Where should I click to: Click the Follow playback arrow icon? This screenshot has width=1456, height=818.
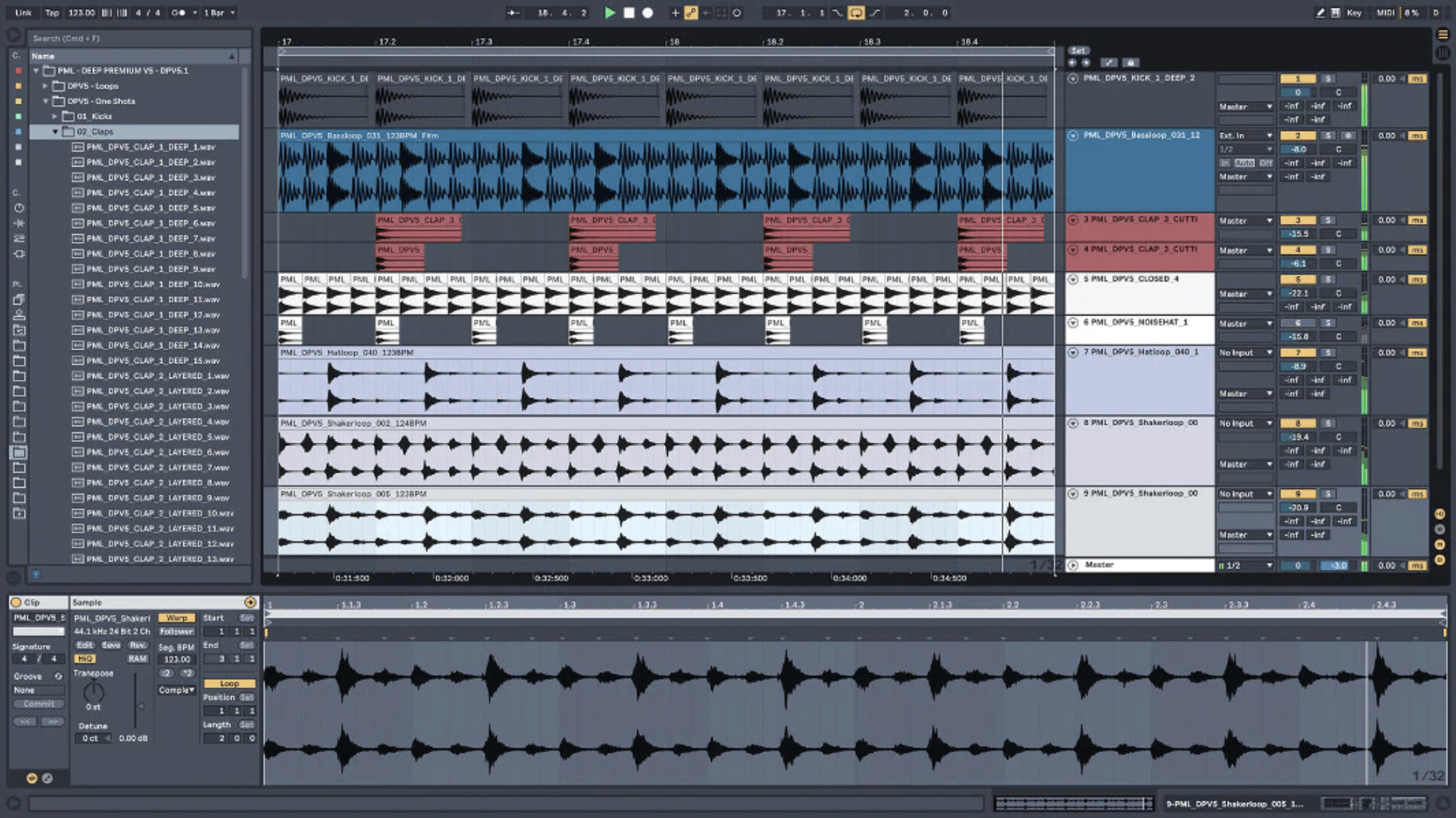tap(512, 12)
